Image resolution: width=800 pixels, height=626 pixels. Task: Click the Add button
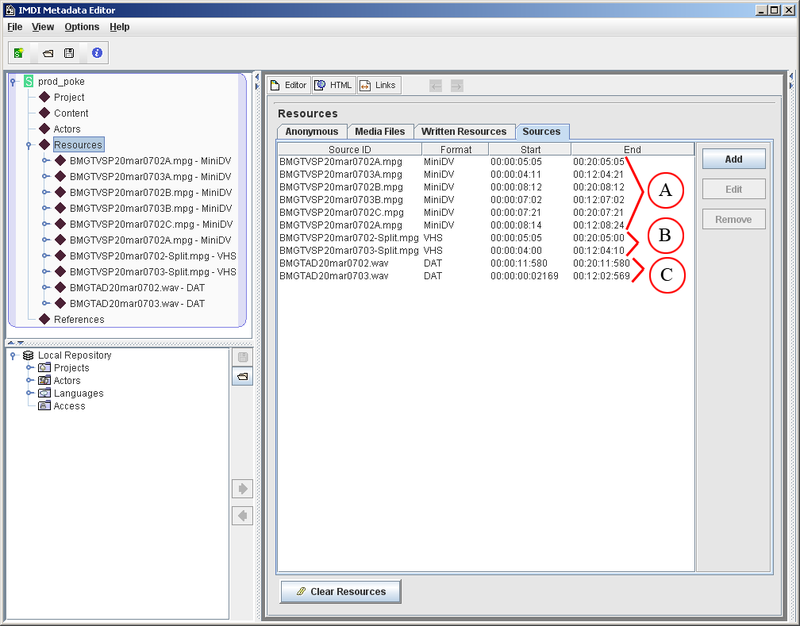732,159
